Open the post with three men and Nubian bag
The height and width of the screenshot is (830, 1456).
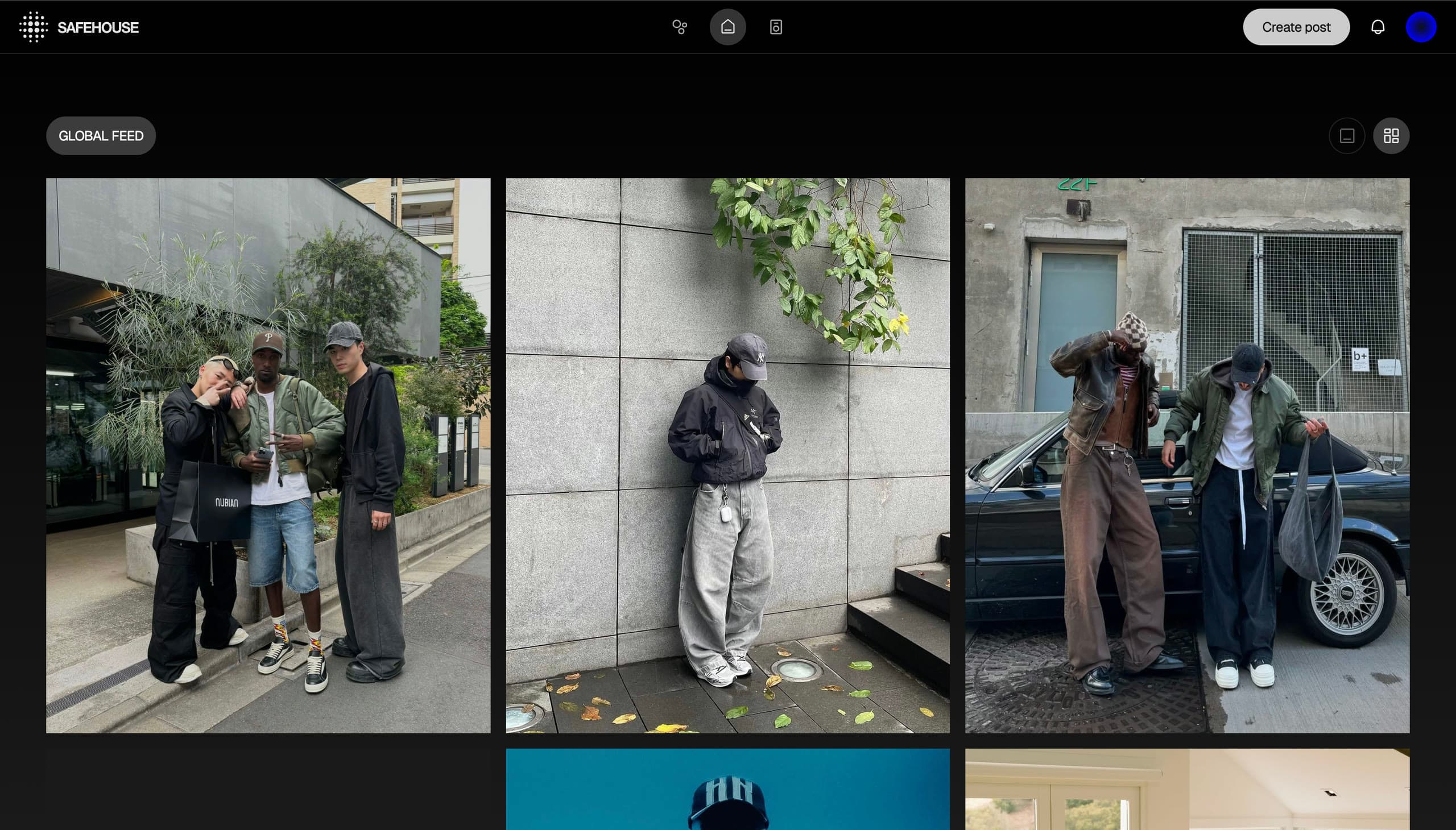[268, 455]
